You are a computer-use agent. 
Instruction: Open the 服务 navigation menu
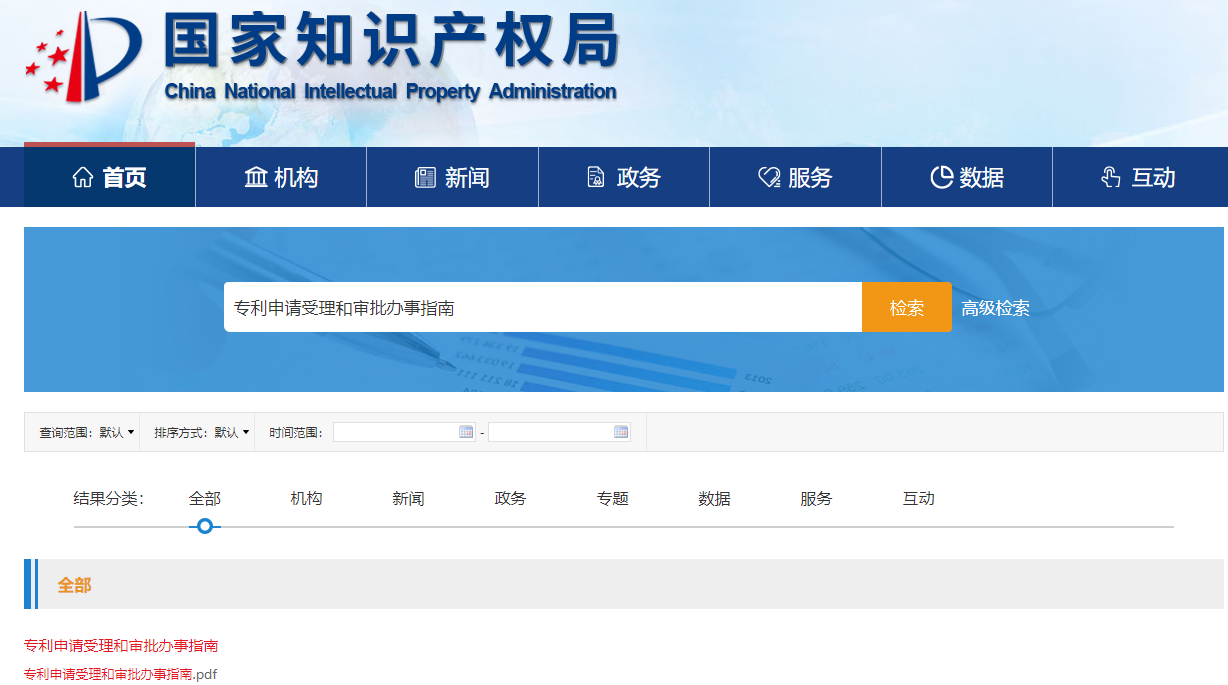(795, 178)
